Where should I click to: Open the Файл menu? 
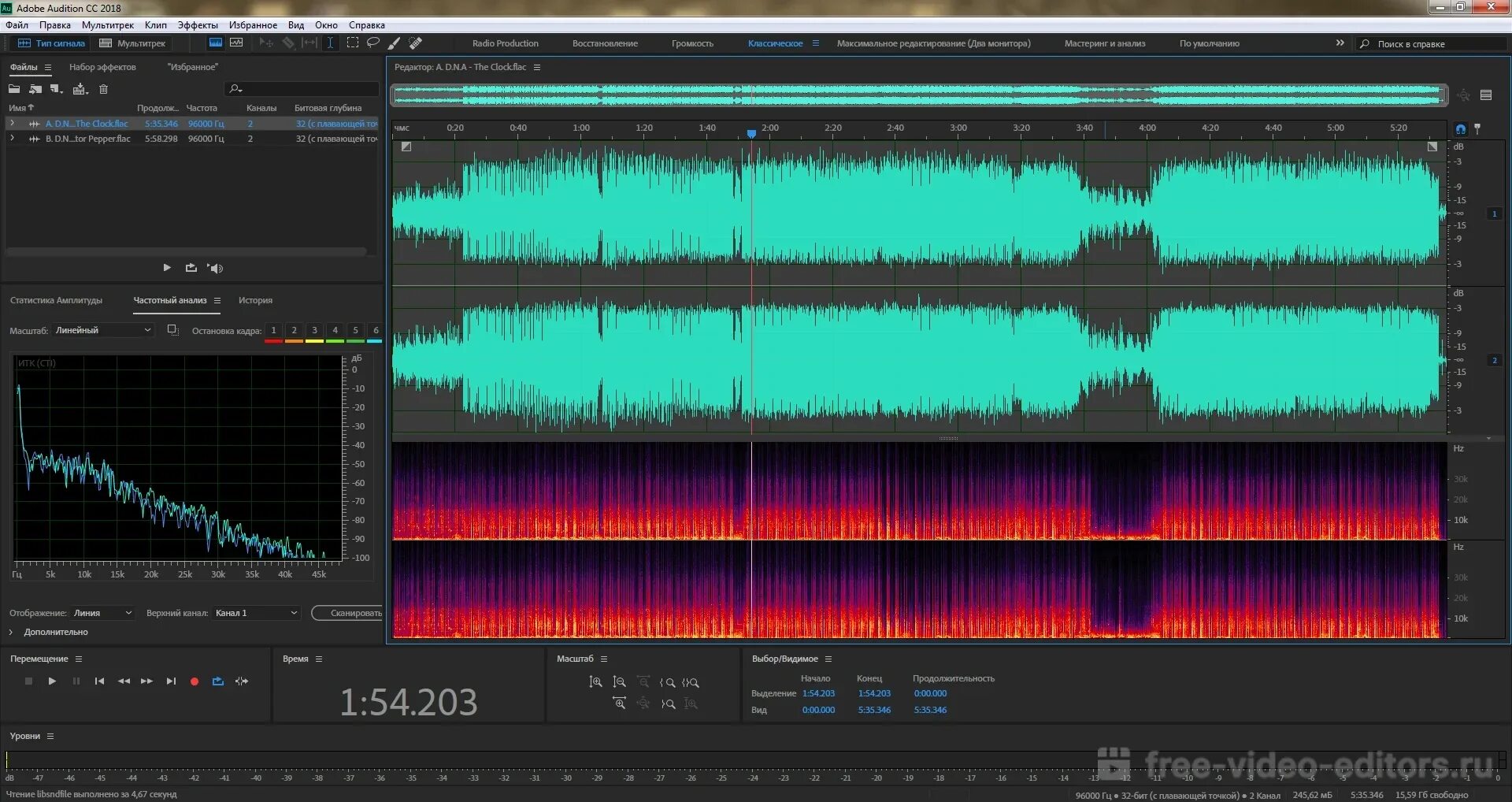17,25
